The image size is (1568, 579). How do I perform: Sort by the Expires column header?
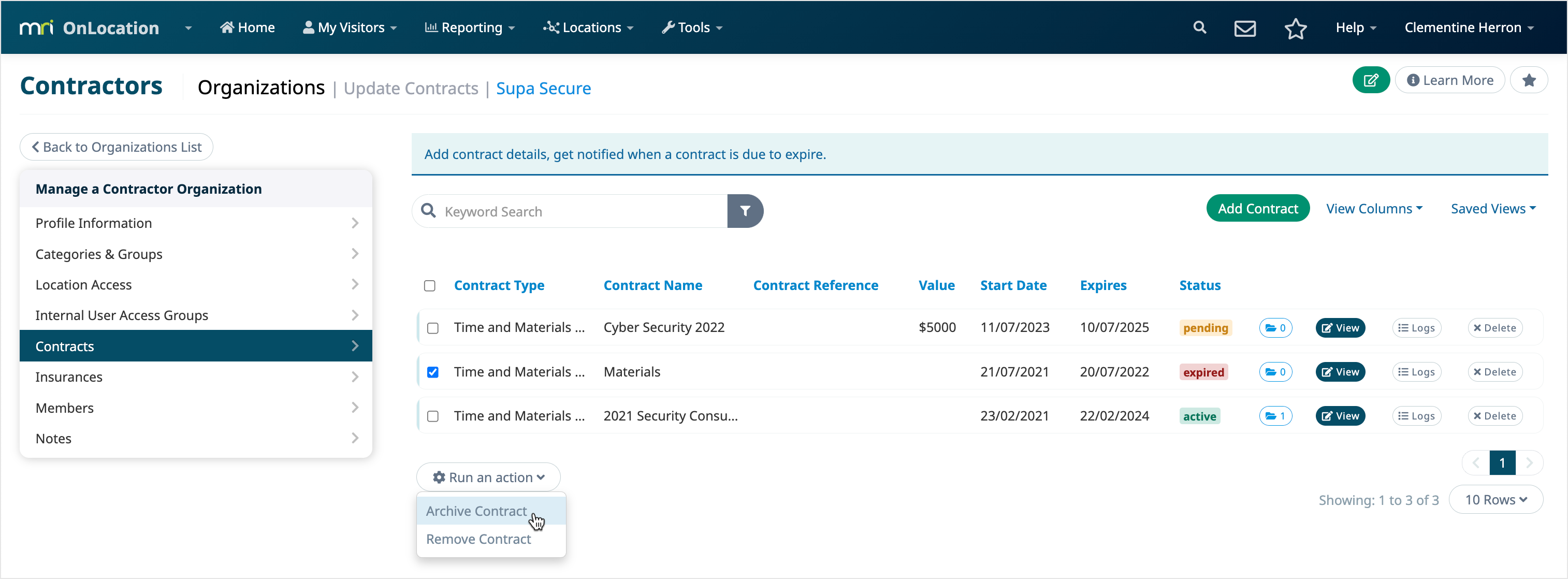(1103, 285)
